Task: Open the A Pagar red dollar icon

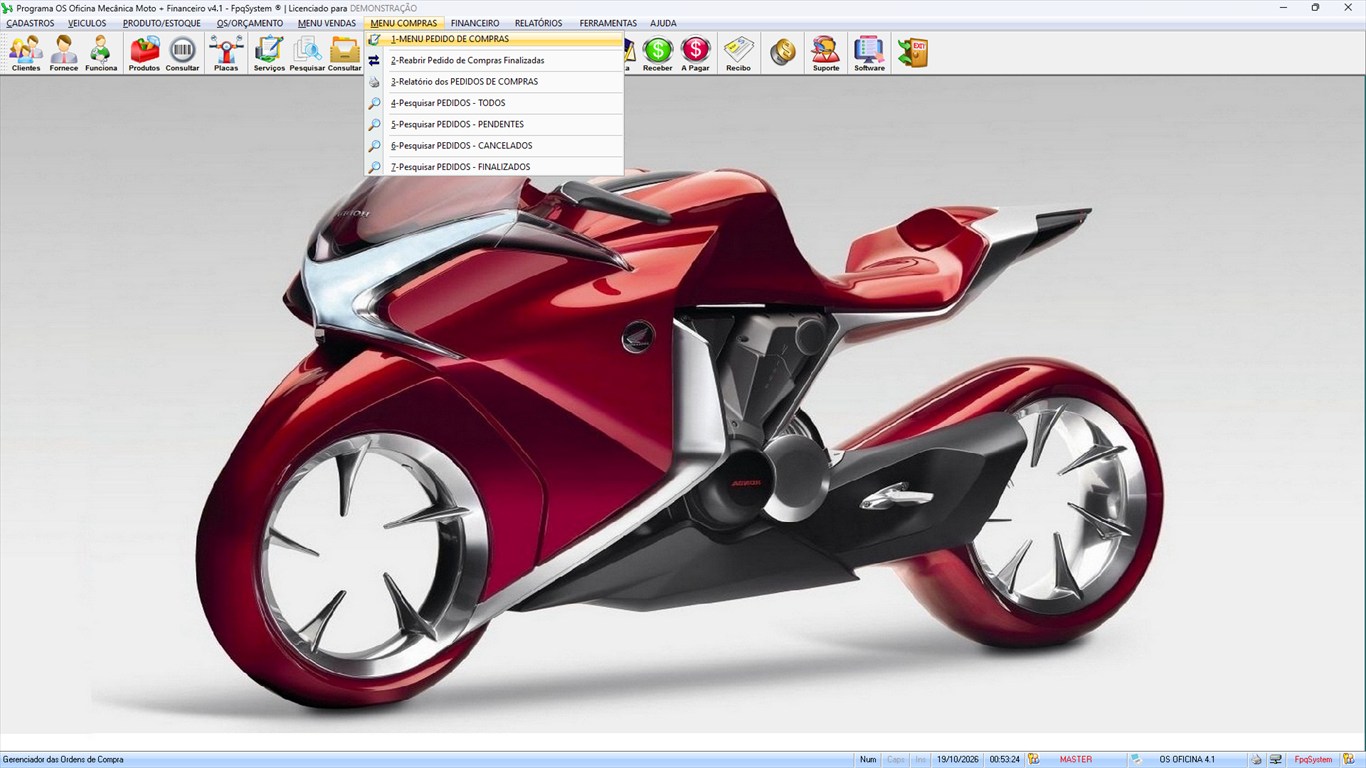Action: click(695, 53)
